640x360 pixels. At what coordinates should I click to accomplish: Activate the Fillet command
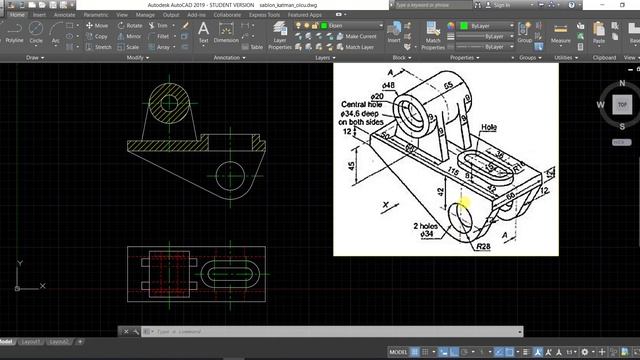159,36
